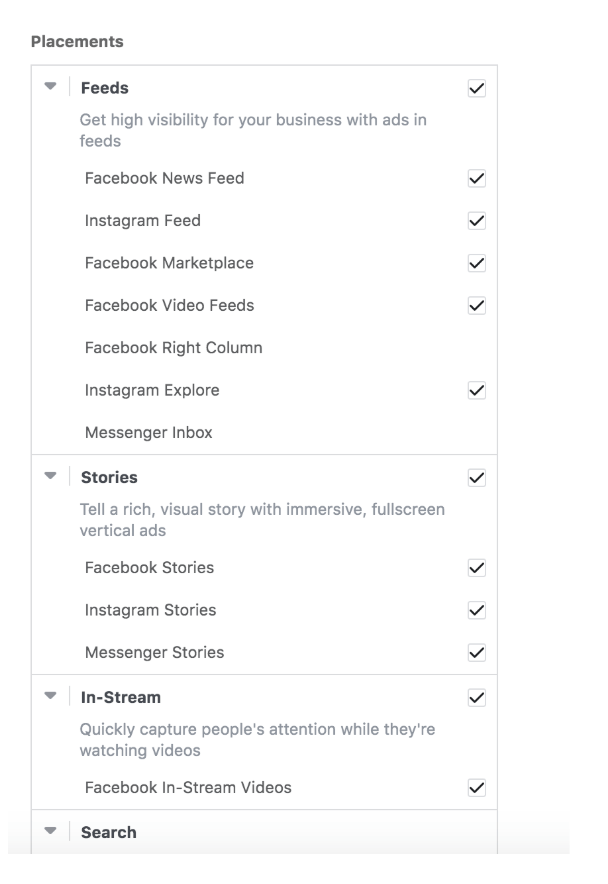608x884 pixels.
Task: Click the Messenger Inbox placement row
Action: [148, 433]
